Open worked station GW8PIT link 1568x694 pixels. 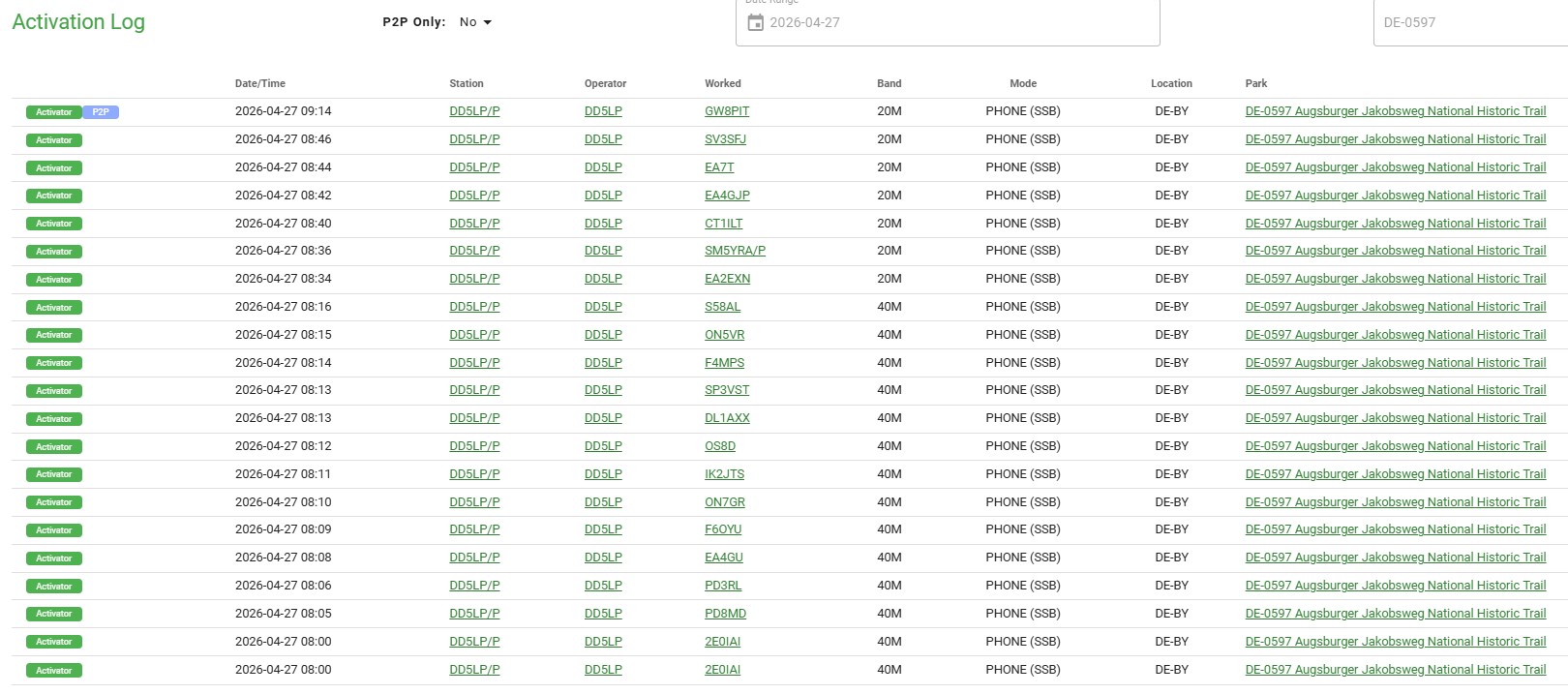tap(727, 111)
